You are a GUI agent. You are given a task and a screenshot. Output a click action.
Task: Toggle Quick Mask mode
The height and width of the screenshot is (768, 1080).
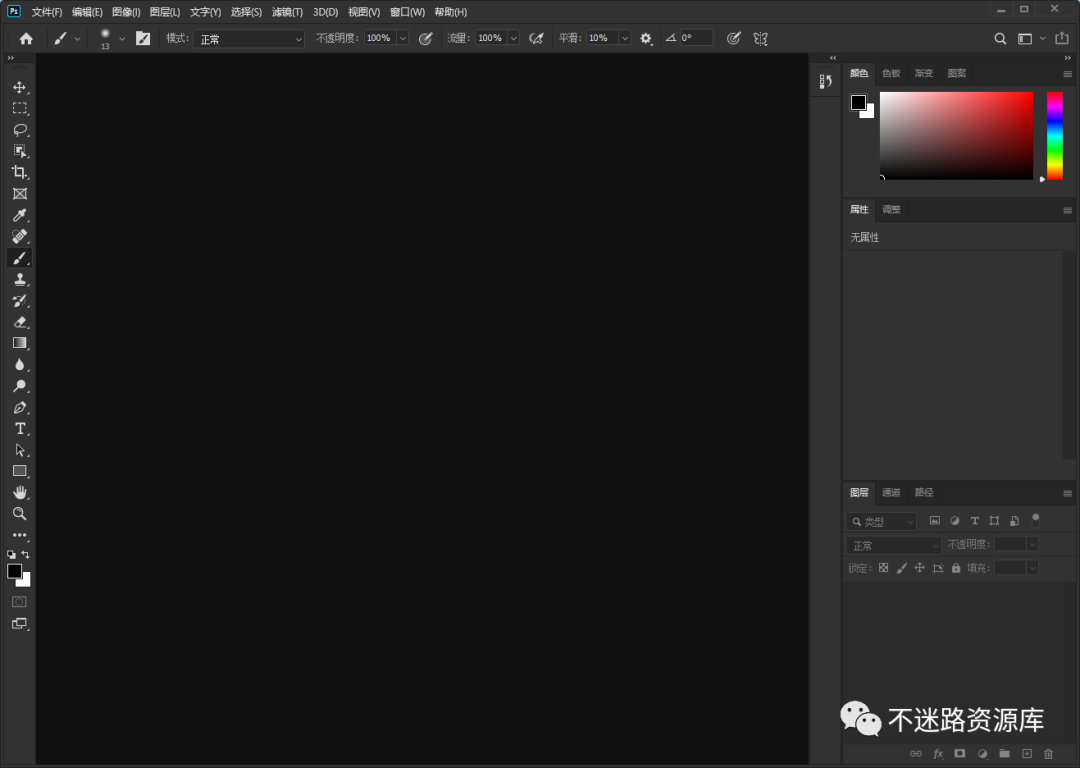pos(19,601)
